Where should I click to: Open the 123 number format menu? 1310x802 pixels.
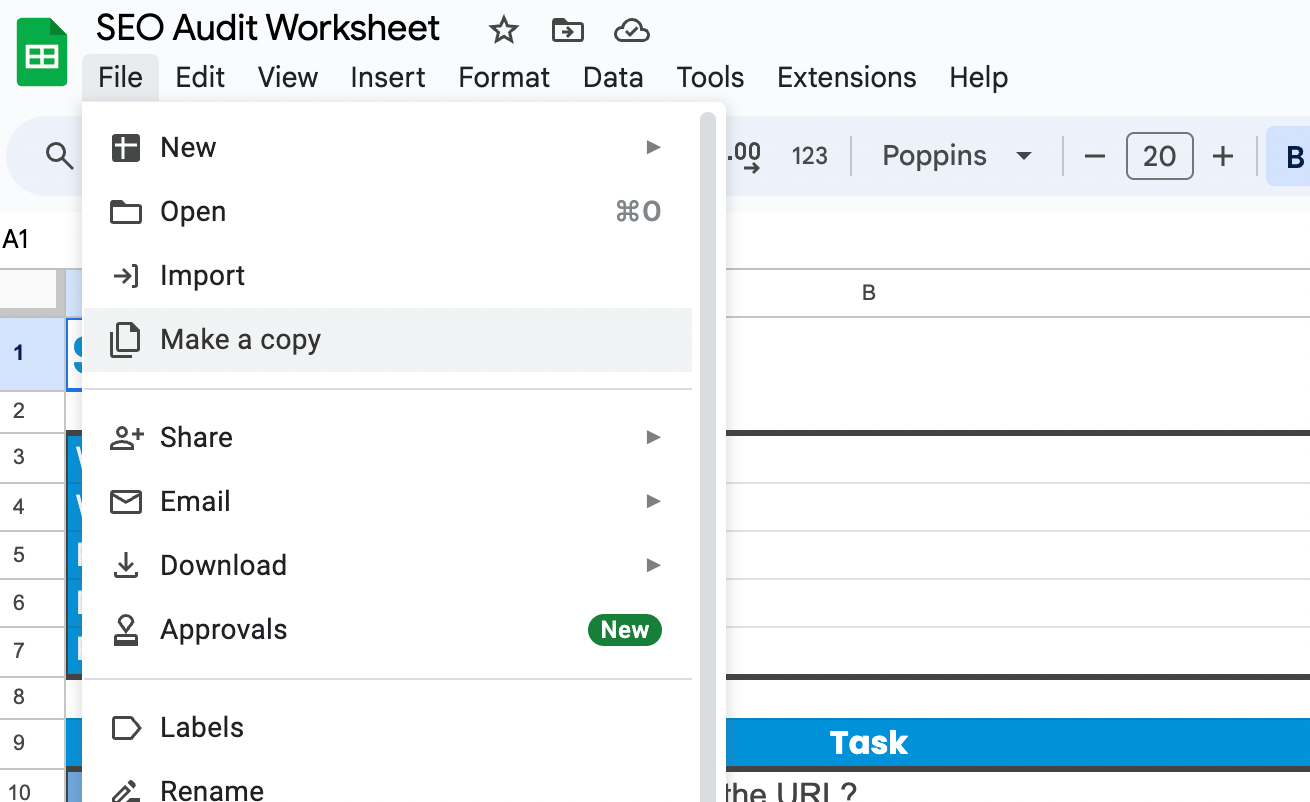pos(809,156)
